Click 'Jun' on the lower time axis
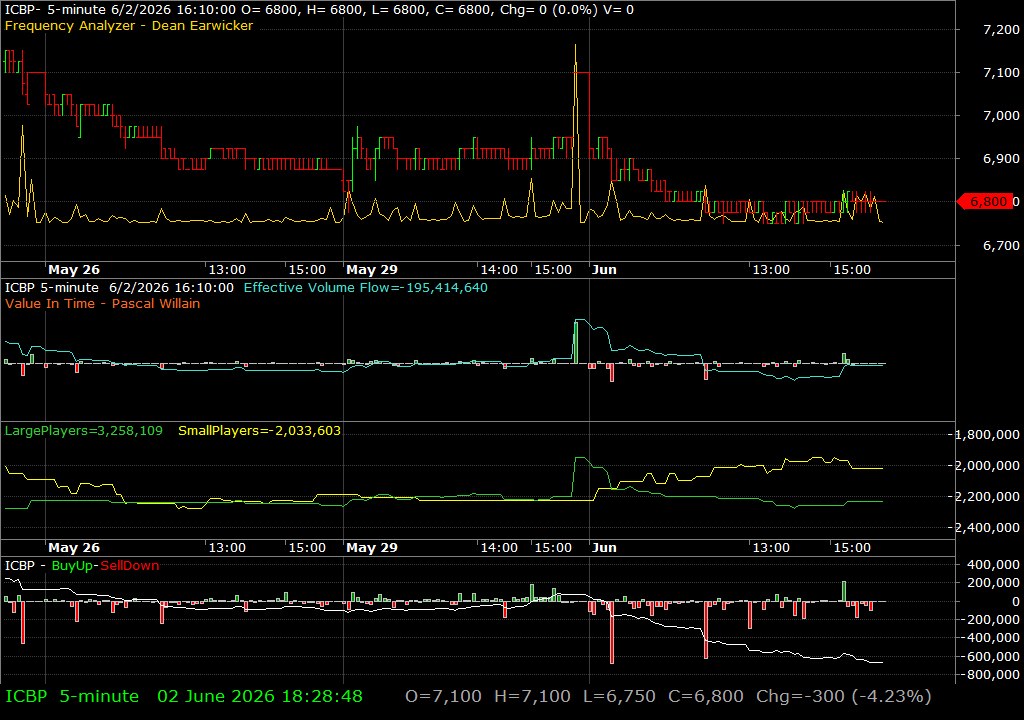 pyautogui.click(x=604, y=548)
